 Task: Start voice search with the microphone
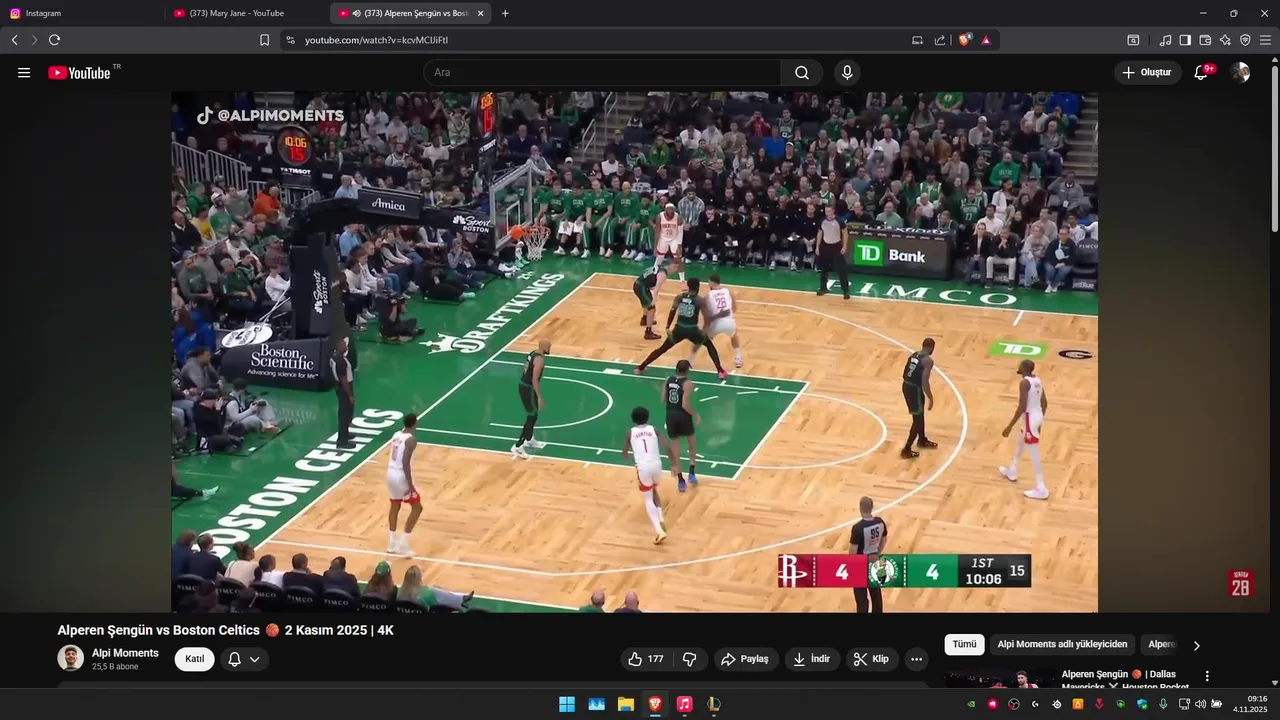[x=847, y=73]
